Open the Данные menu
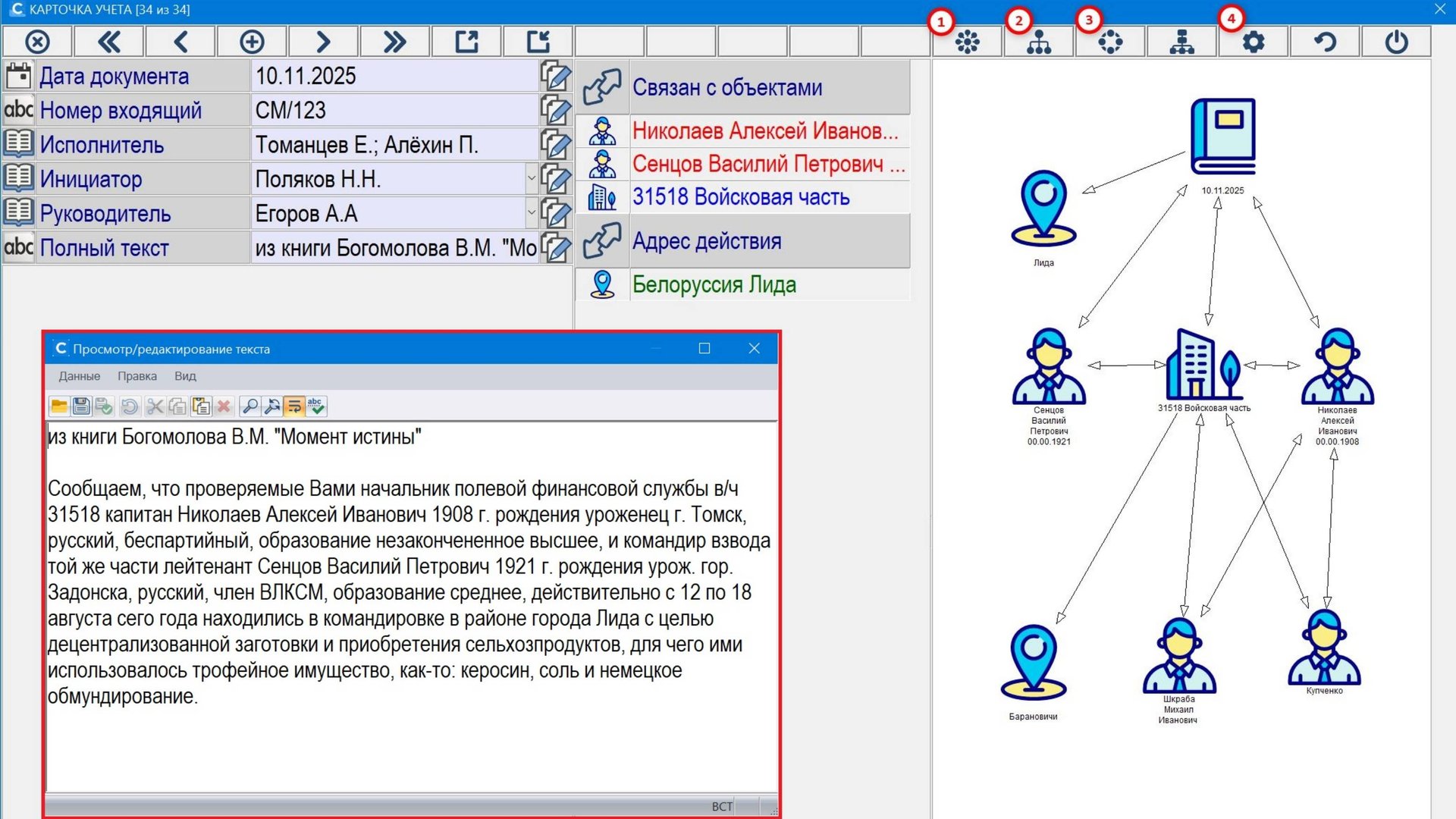Image resolution: width=1456 pixels, height=819 pixels. [79, 376]
